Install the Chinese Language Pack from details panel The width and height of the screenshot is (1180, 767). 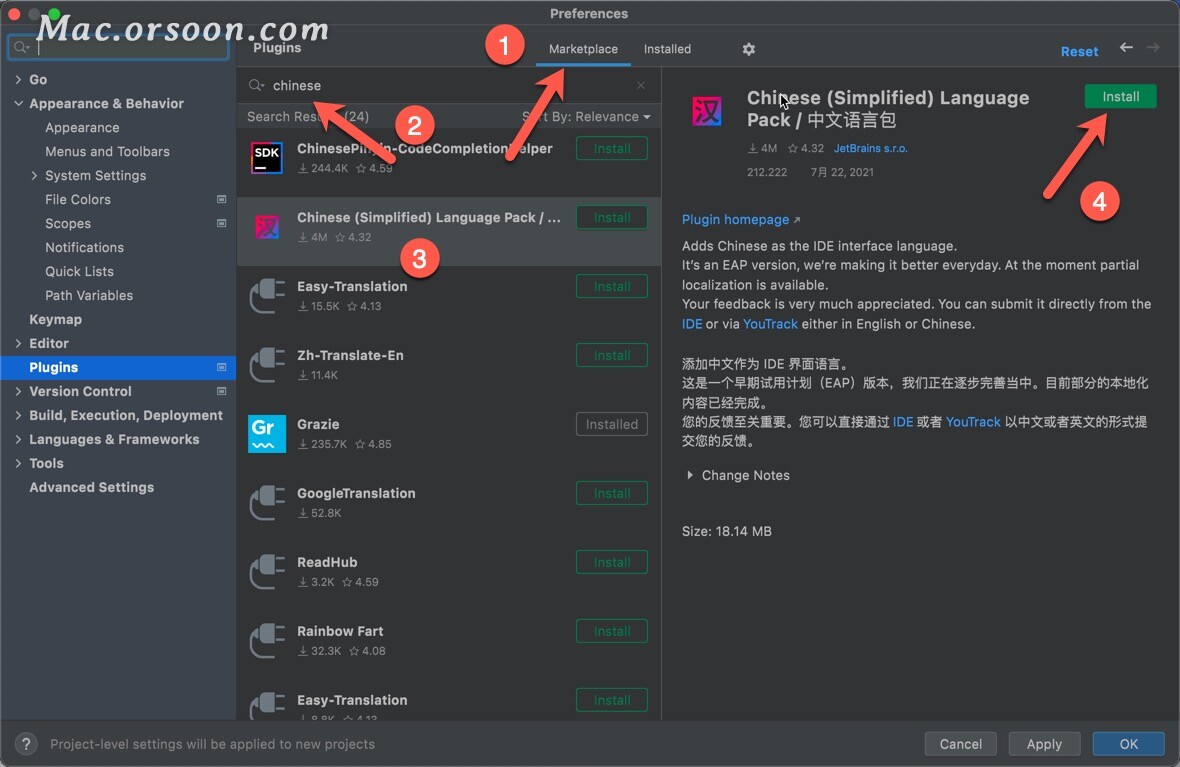1121,96
